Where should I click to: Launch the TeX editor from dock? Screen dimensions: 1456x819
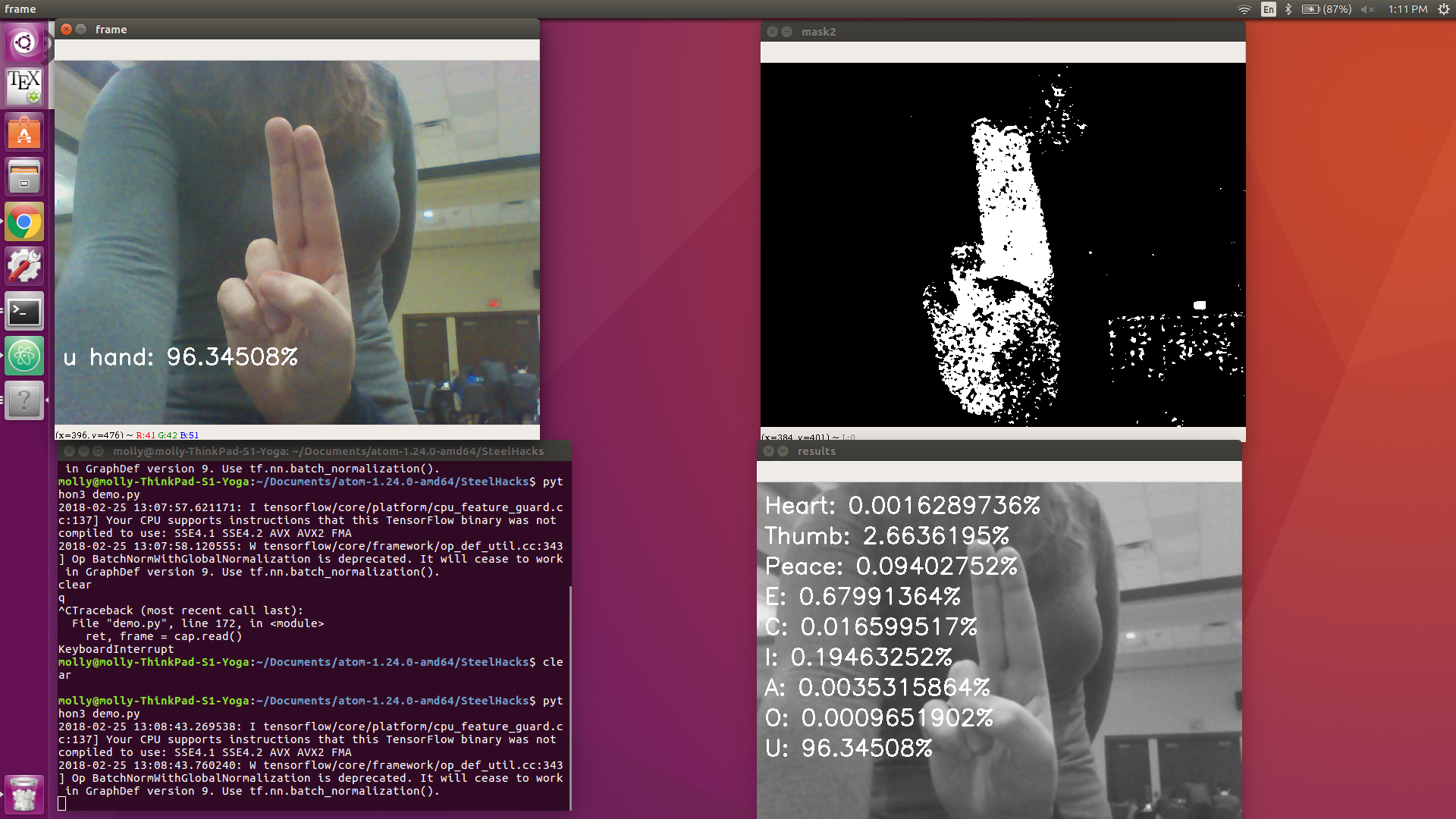(24, 86)
